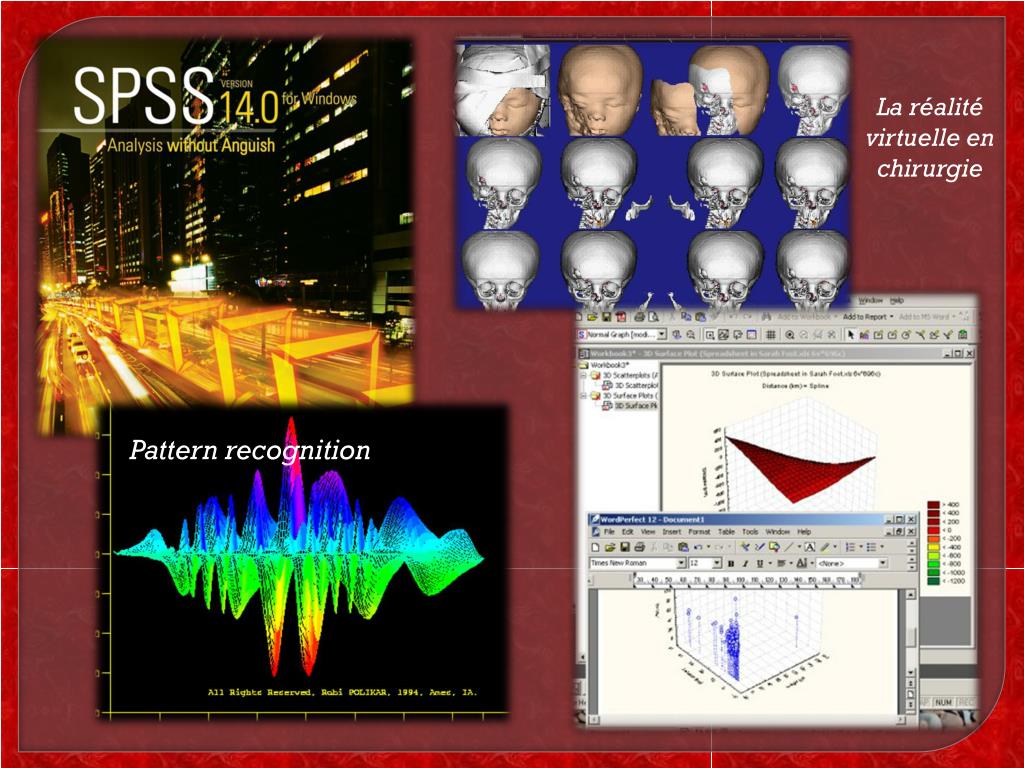Click Print icon in WordPerfect toolbar
Viewport: 1024px width, 768px height.
click(639, 547)
